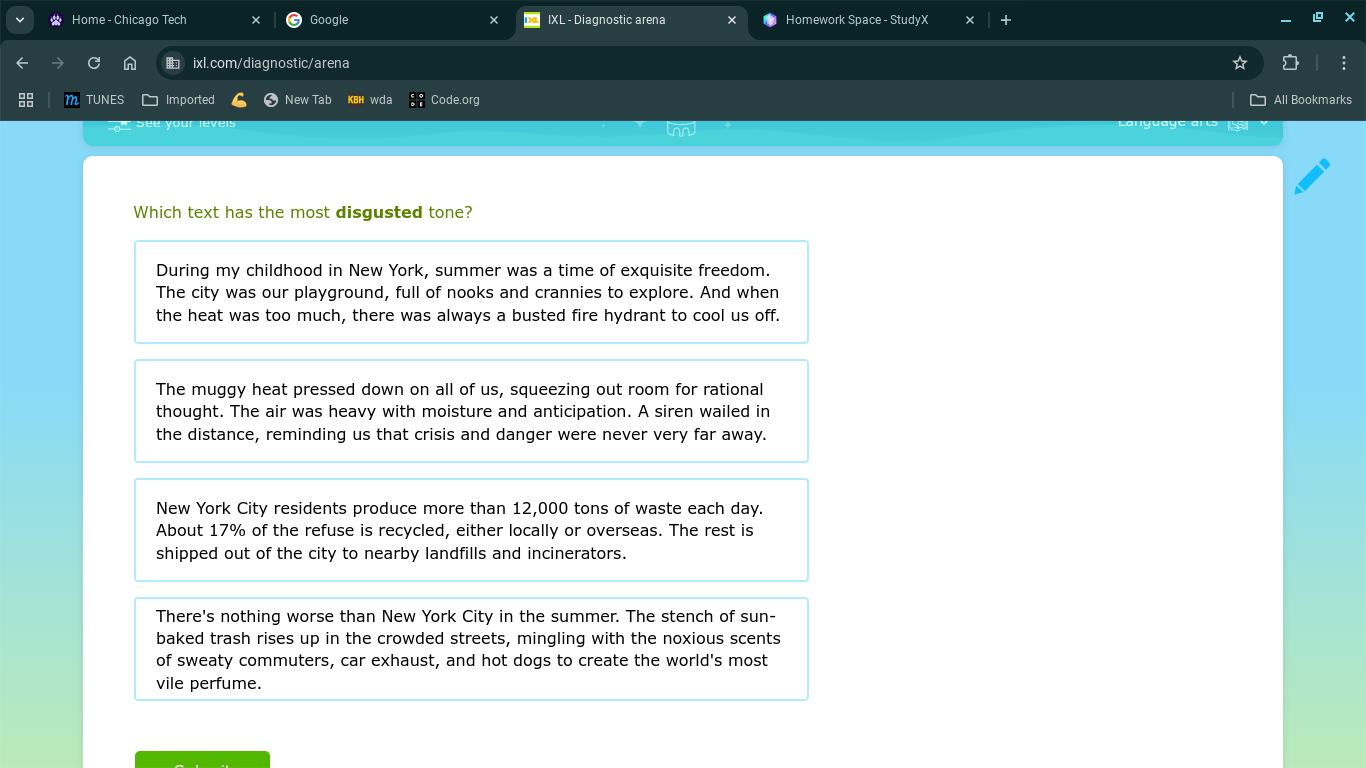Open the Chrome three-dot menu
Viewport: 1366px width, 768px height.
(x=1344, y=63)
